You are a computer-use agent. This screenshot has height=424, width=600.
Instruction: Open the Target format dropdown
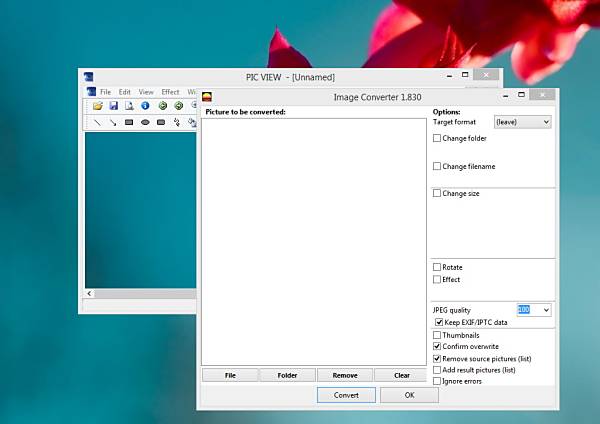522,122
